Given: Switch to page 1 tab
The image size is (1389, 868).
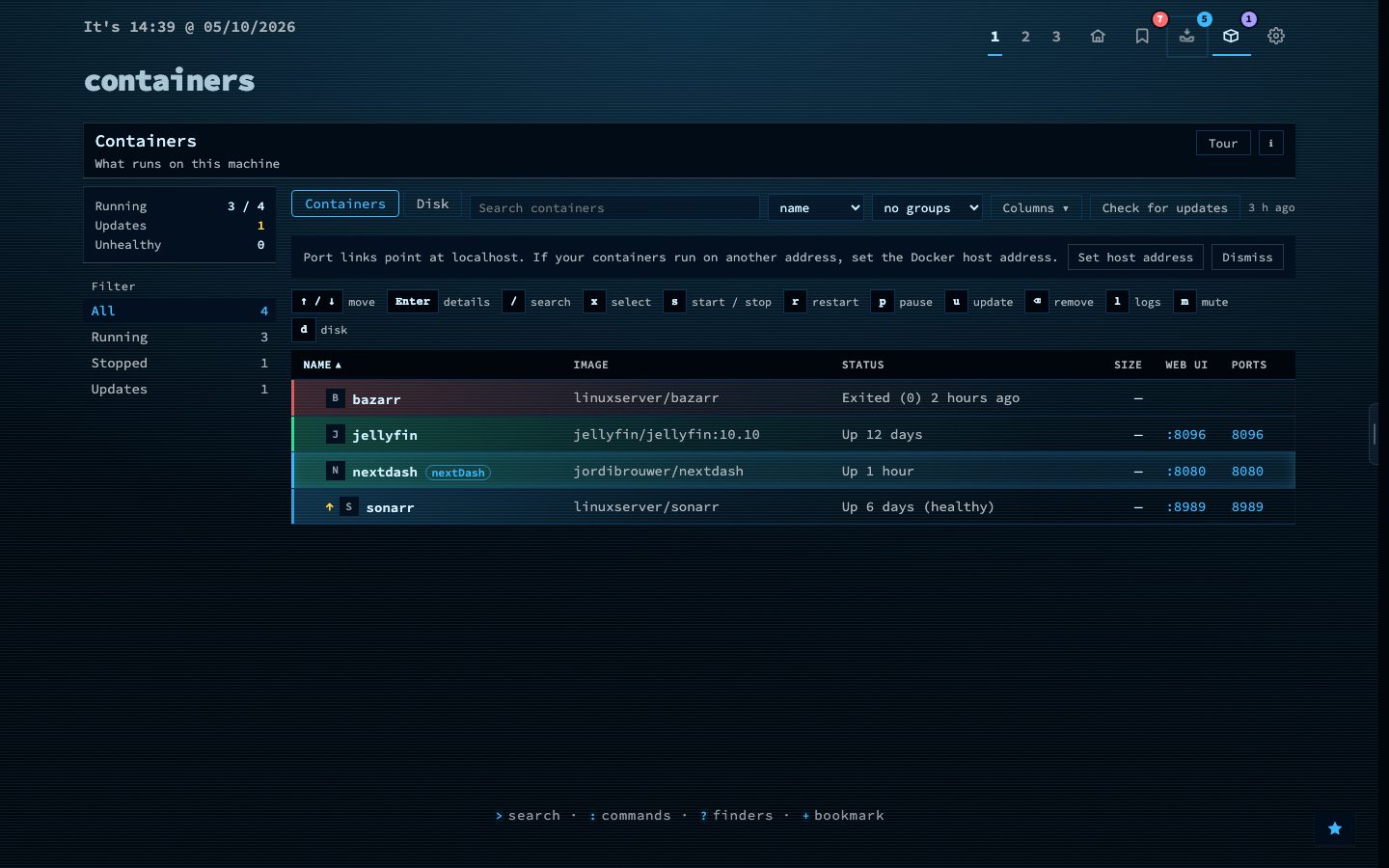Looking at the screenshot, I should 994,37.
